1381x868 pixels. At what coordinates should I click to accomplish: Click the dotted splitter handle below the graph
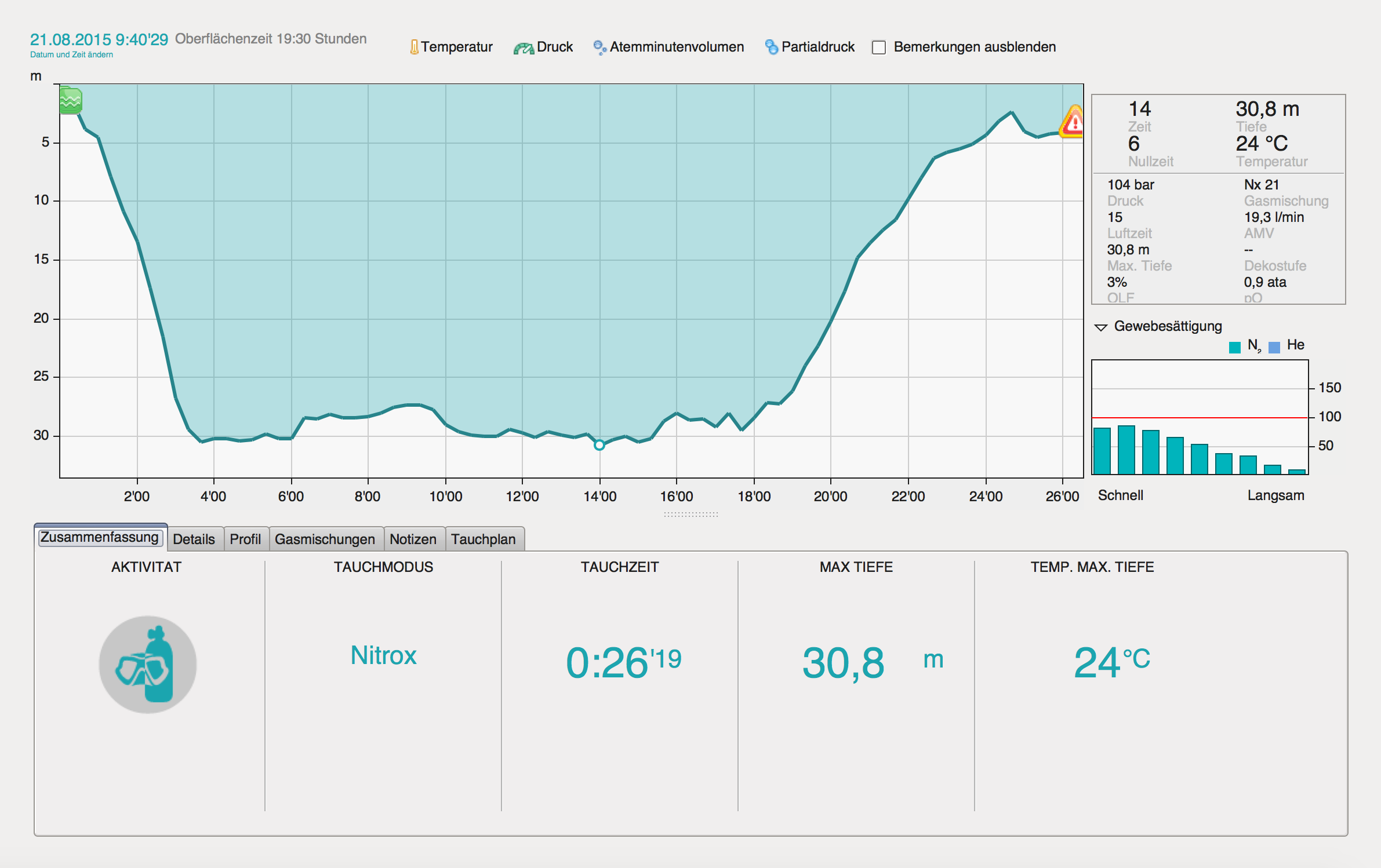point(690,514)
